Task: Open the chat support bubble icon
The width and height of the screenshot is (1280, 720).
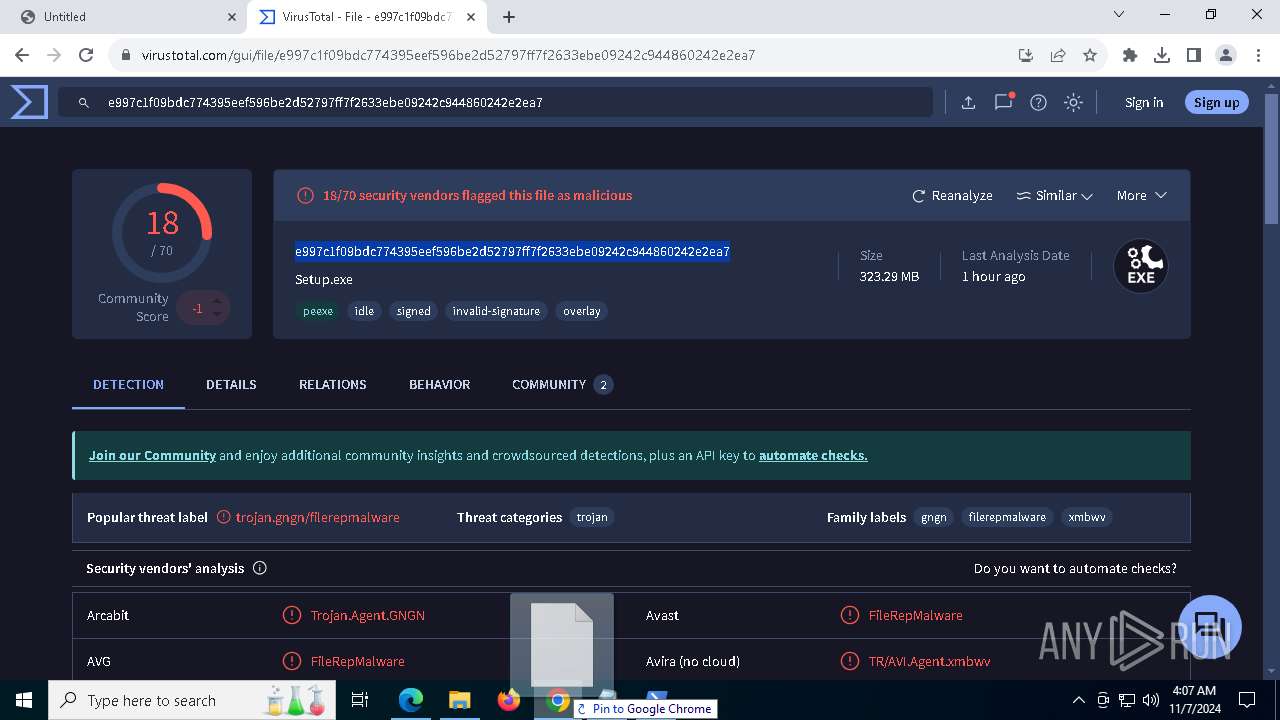Action: [1210, 627]
